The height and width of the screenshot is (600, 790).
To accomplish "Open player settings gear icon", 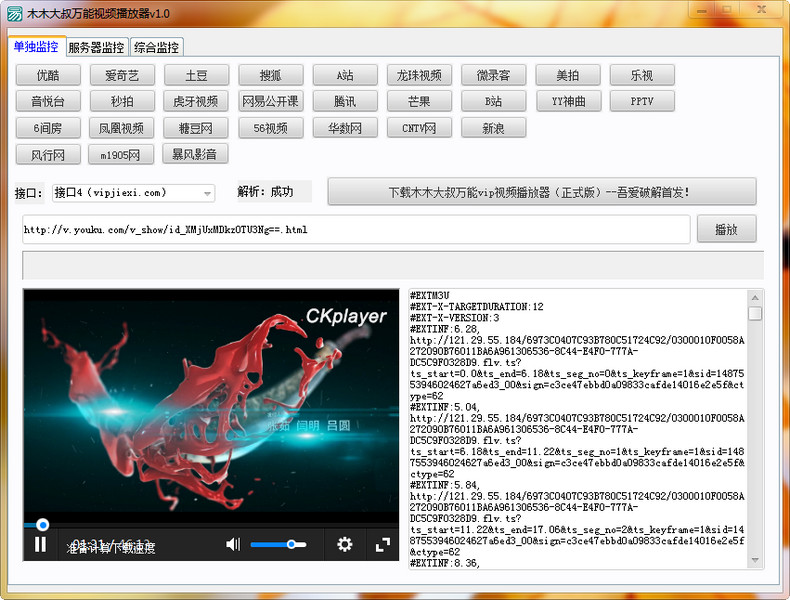I will pyautogui.click(x=345, y=544).
